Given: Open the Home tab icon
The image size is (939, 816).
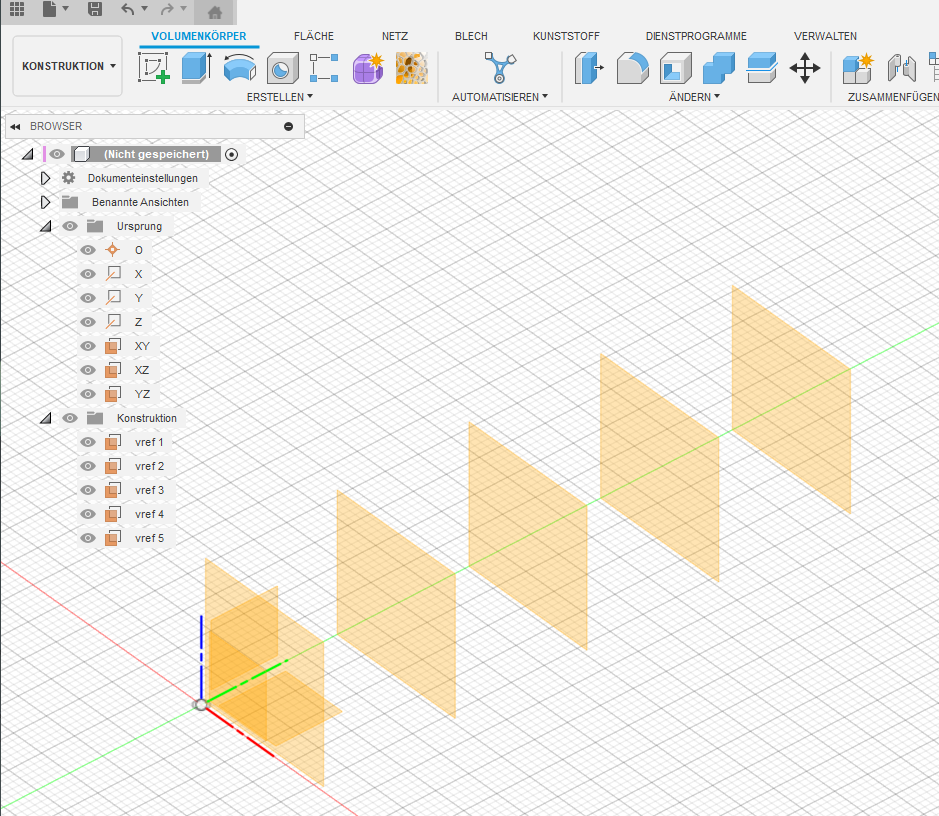Looking at the screenshot, I should tap(214, 11).
